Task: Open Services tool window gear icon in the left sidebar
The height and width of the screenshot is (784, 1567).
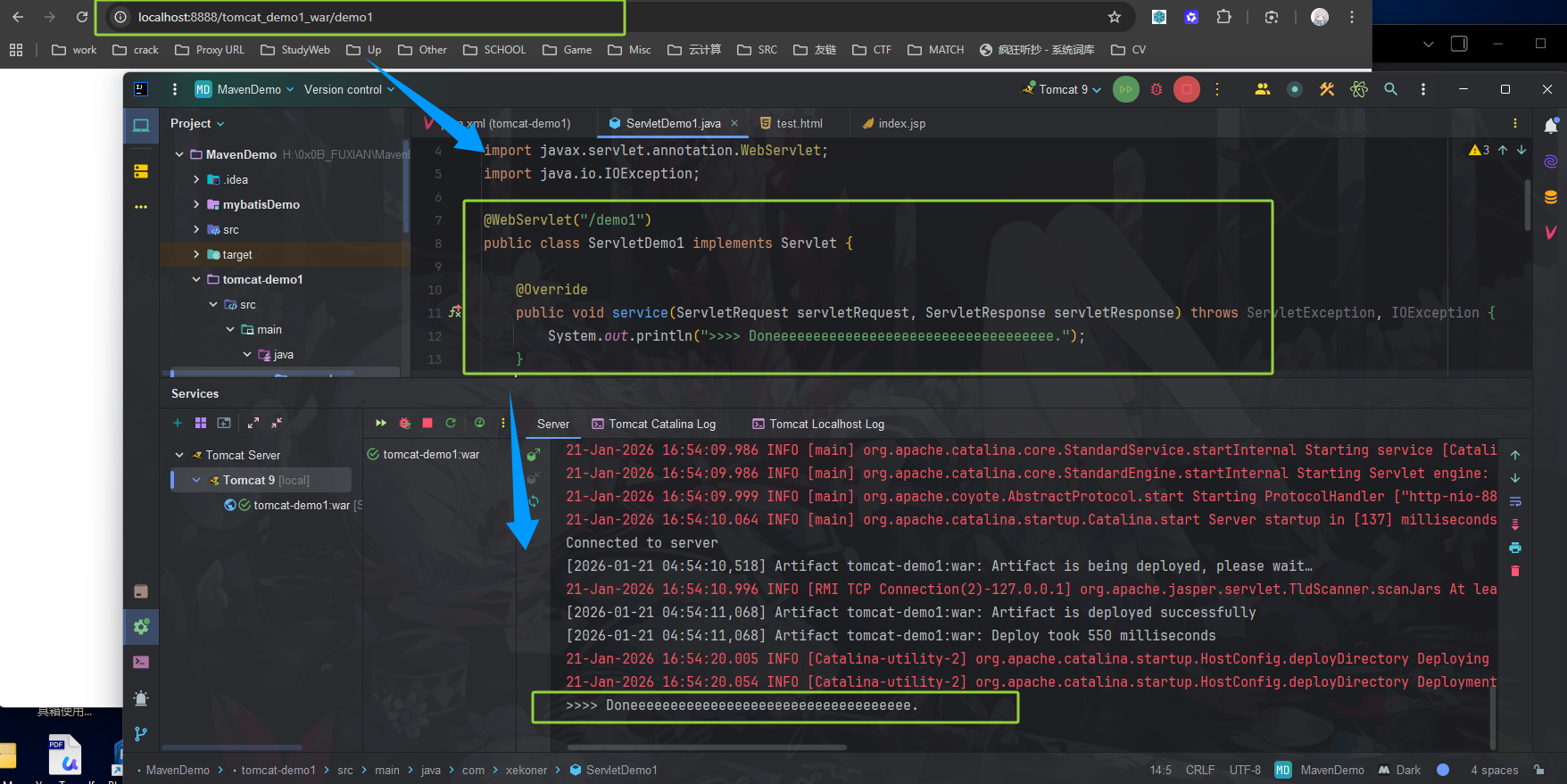Action: tap(141, 627)
